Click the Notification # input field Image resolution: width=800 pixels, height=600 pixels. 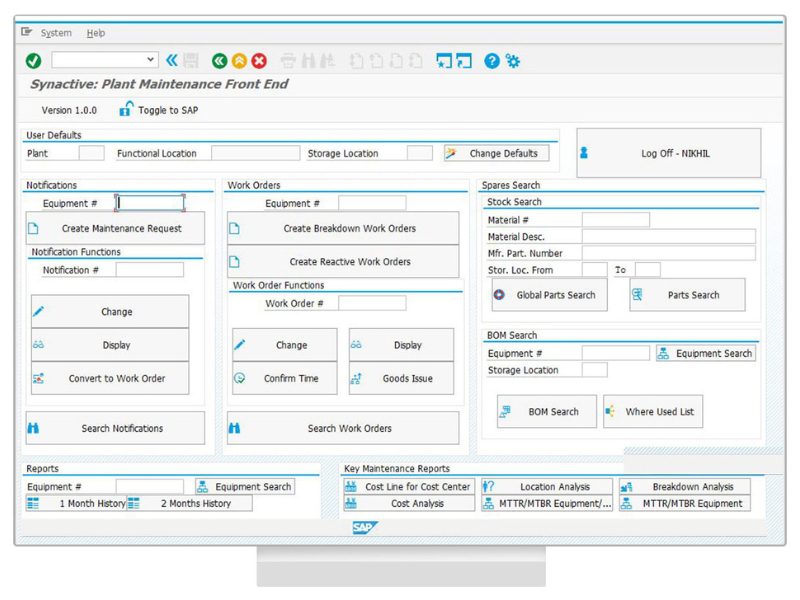(x=149, y=270)
